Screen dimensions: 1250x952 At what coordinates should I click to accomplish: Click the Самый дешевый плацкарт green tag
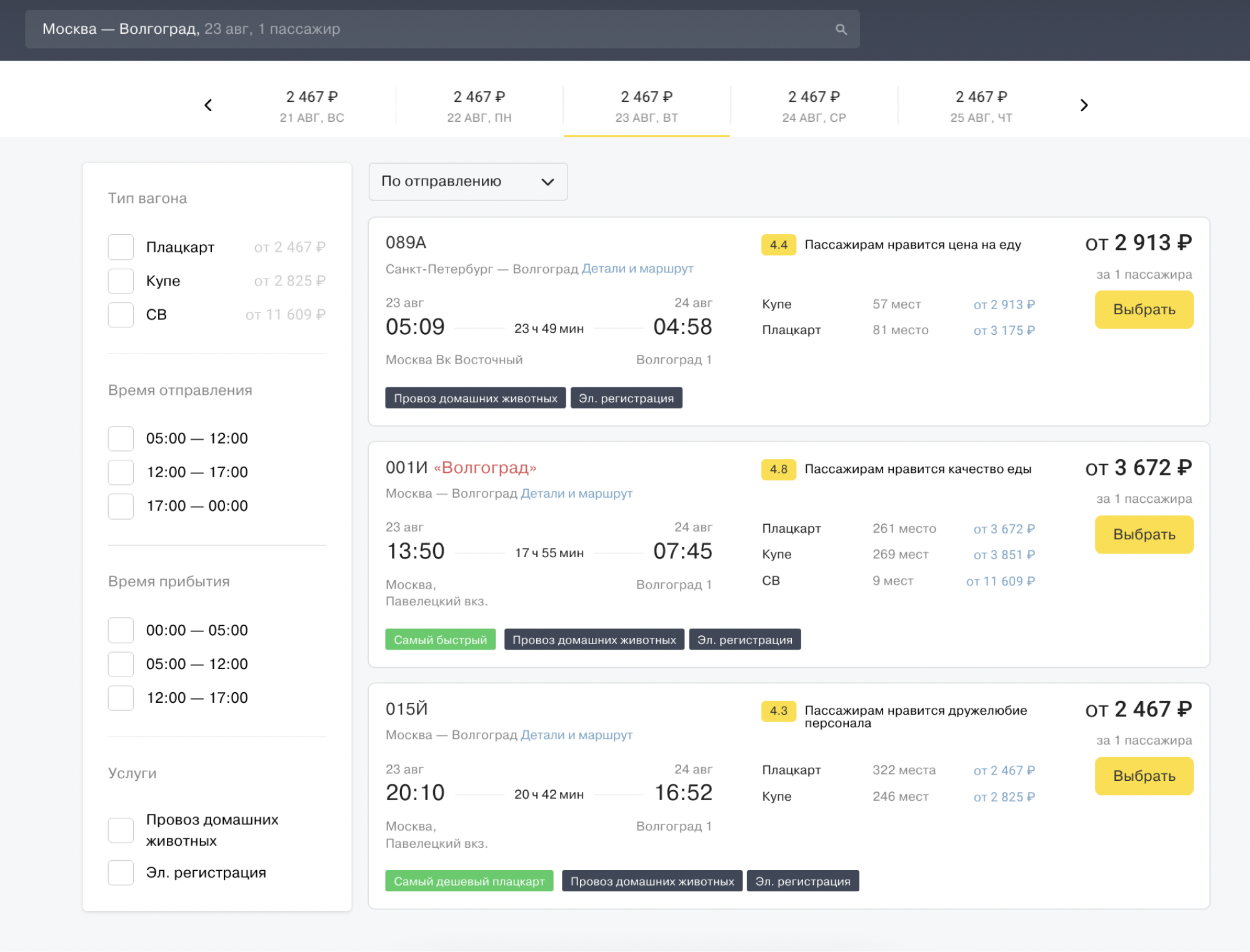pos(469,881)
